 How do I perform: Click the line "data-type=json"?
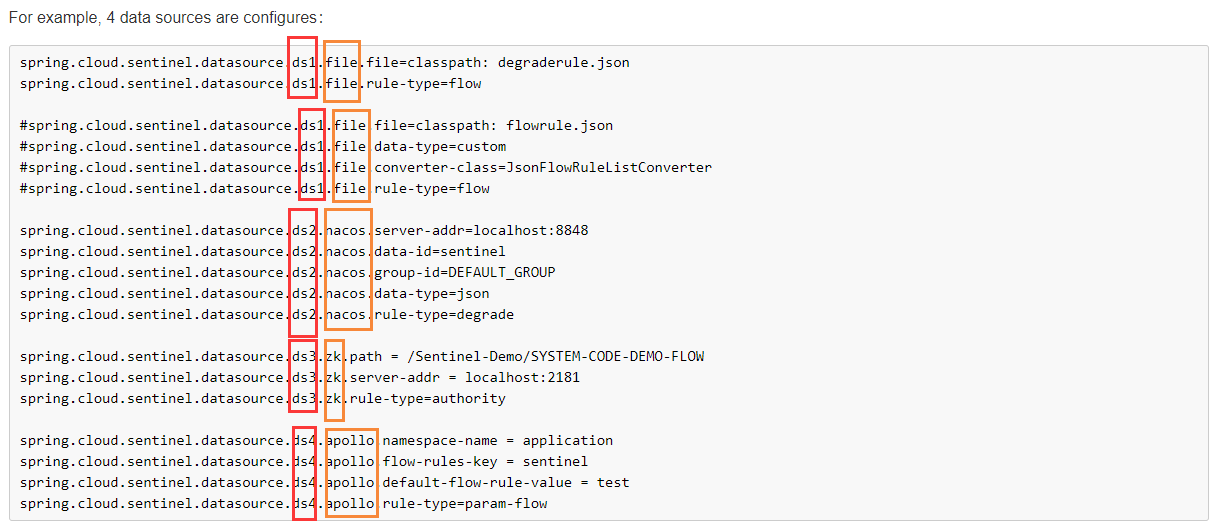pyautogui.click(x=254, y=294)
